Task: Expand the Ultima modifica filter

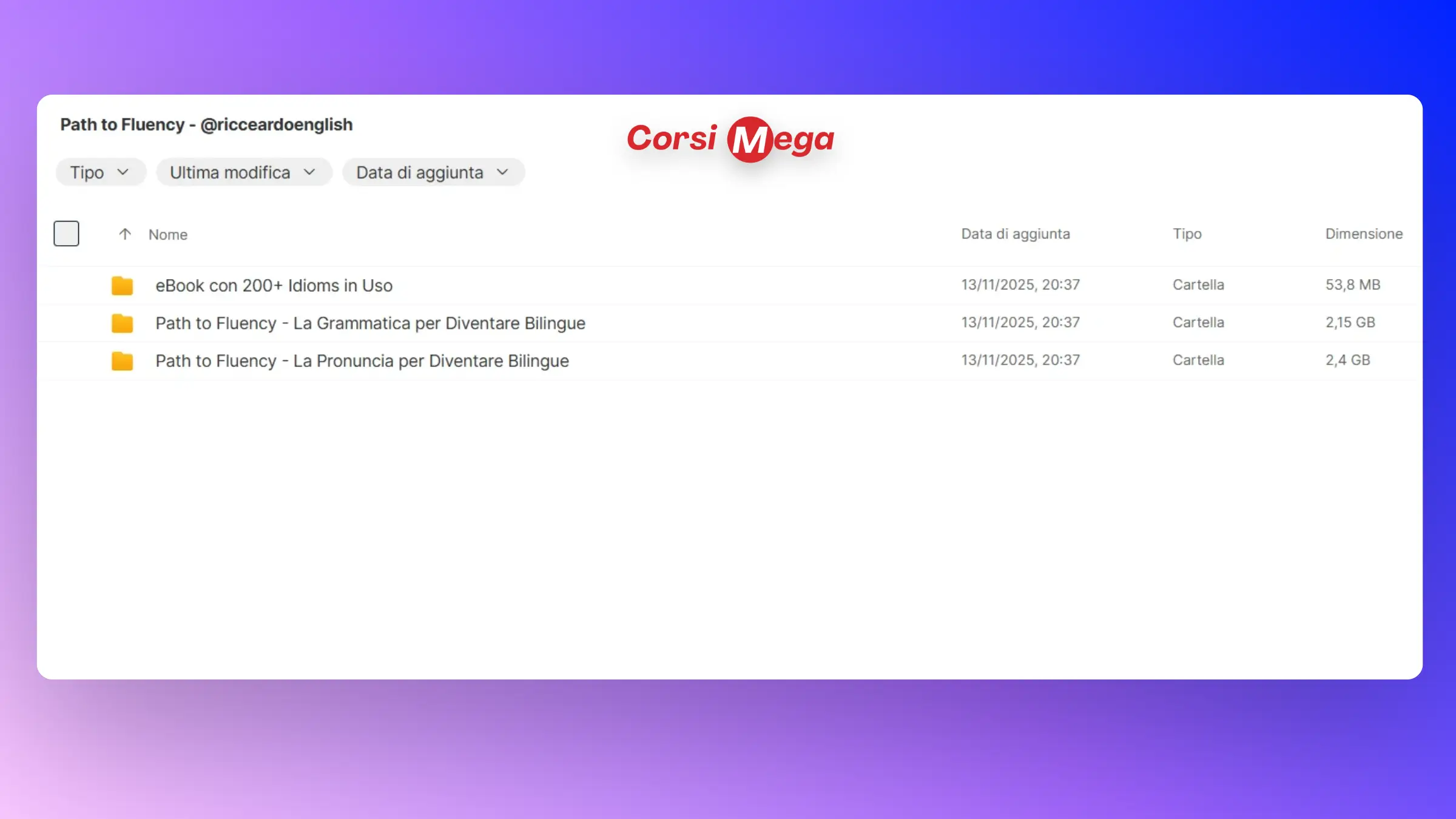Action: (243, 172)
